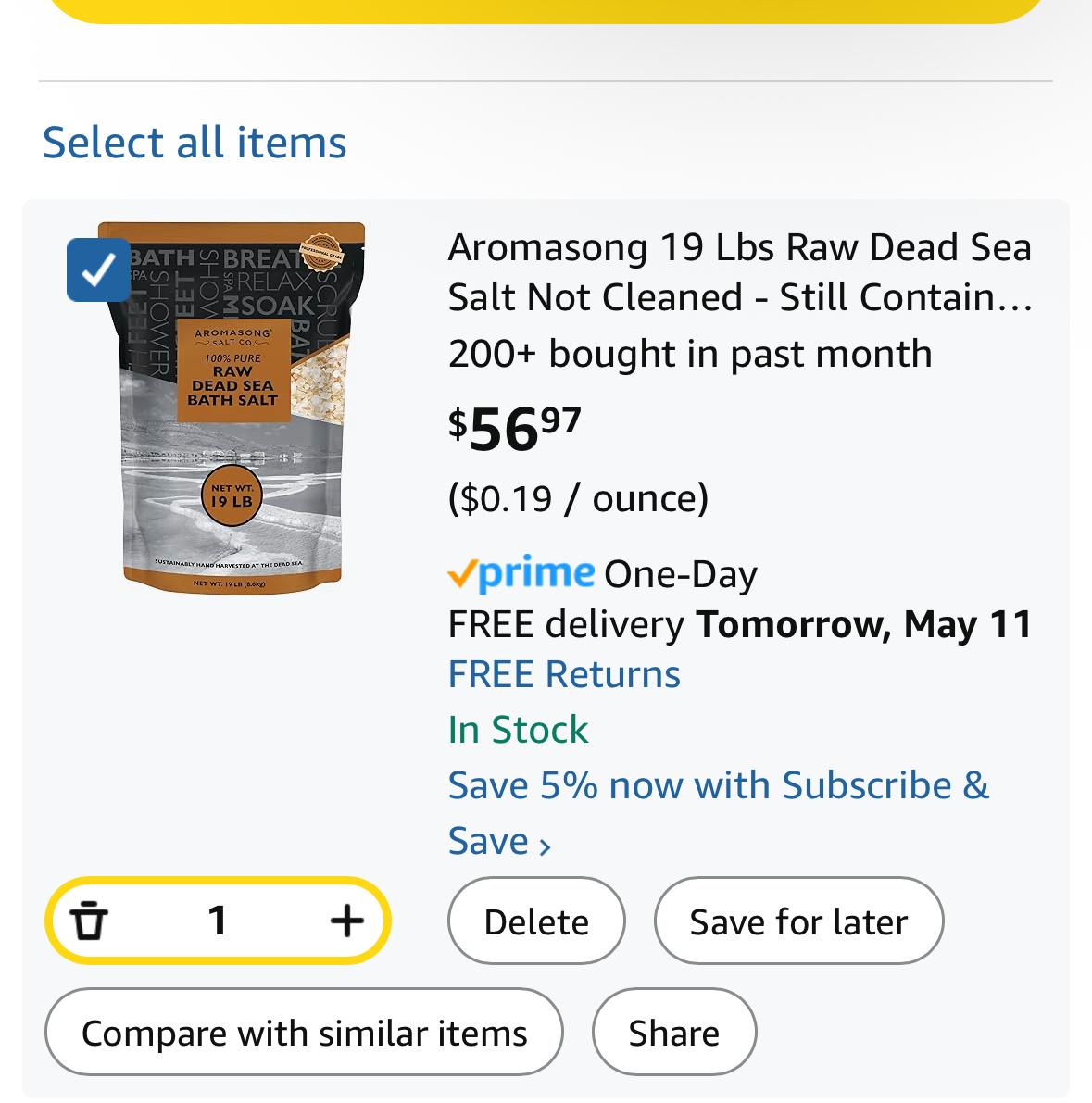Click the Prime logo badge

[x=521, y=573]
